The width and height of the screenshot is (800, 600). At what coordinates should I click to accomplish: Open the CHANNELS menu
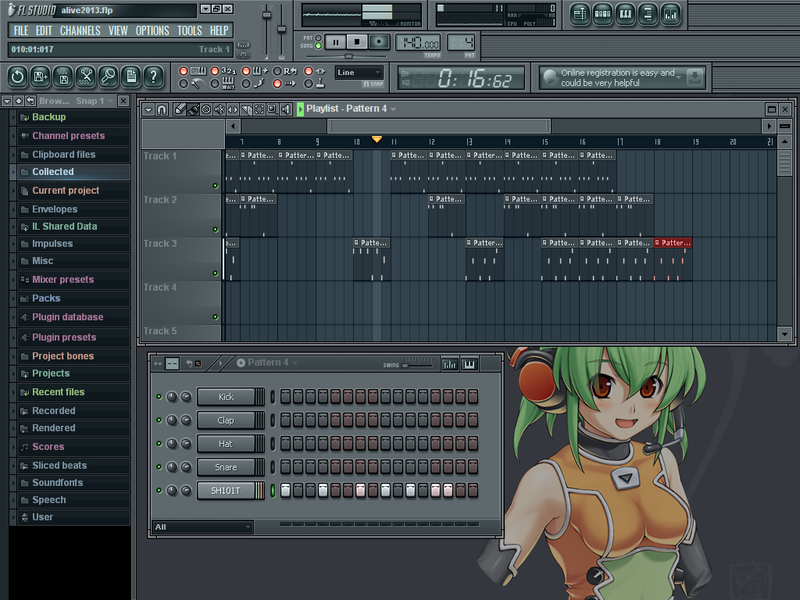tap(80, 31)
